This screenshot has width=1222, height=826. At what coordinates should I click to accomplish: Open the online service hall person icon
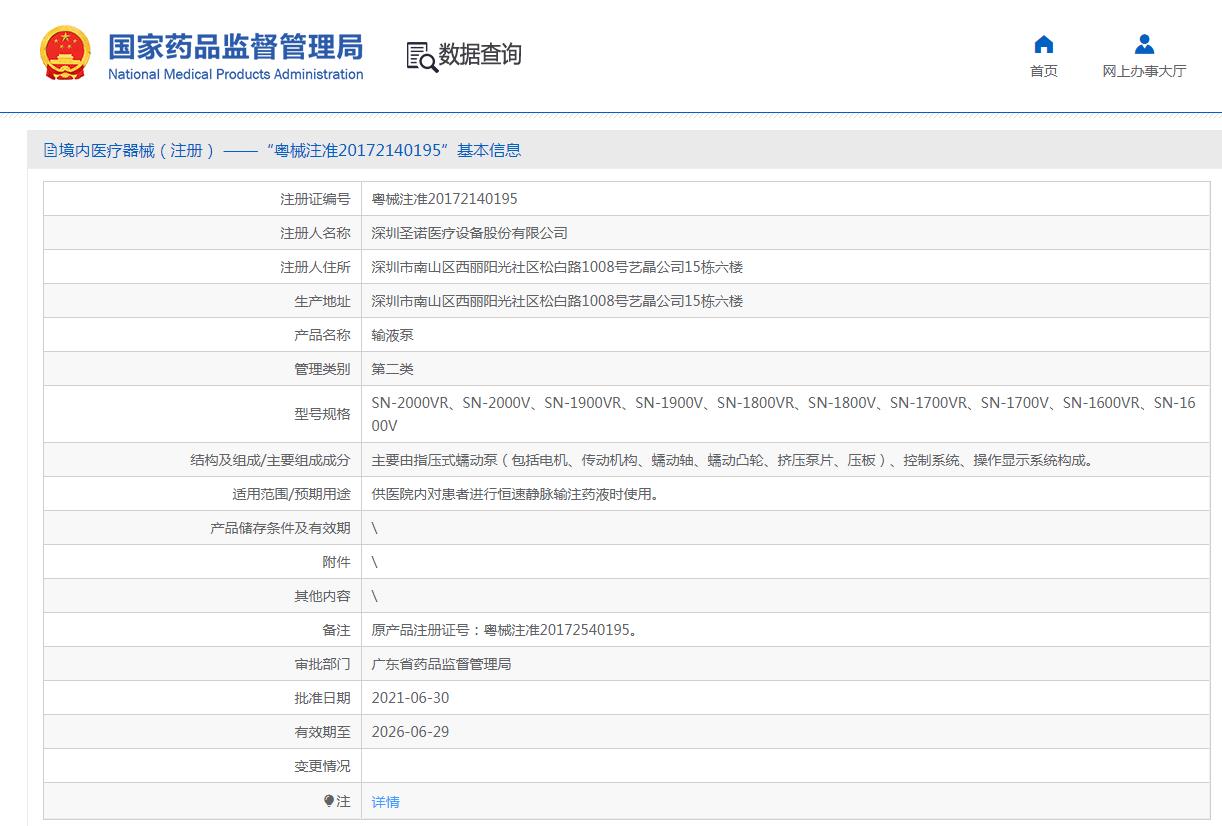1144,44
